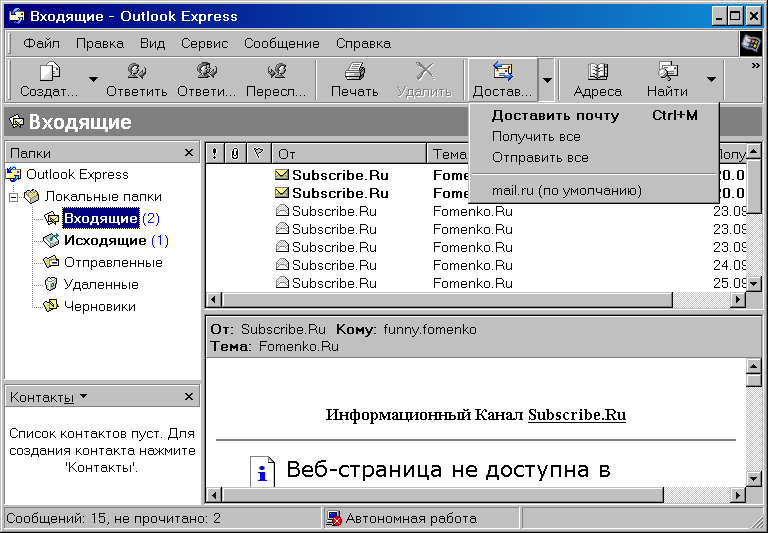Open the Файл menu
The width and height of the screenshot is (768, 533).
42,44
